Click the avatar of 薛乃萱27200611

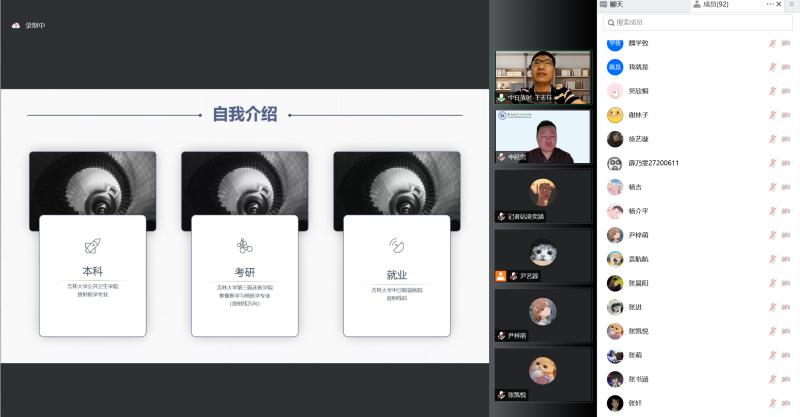pyautogui.click(x=615, y=163)
